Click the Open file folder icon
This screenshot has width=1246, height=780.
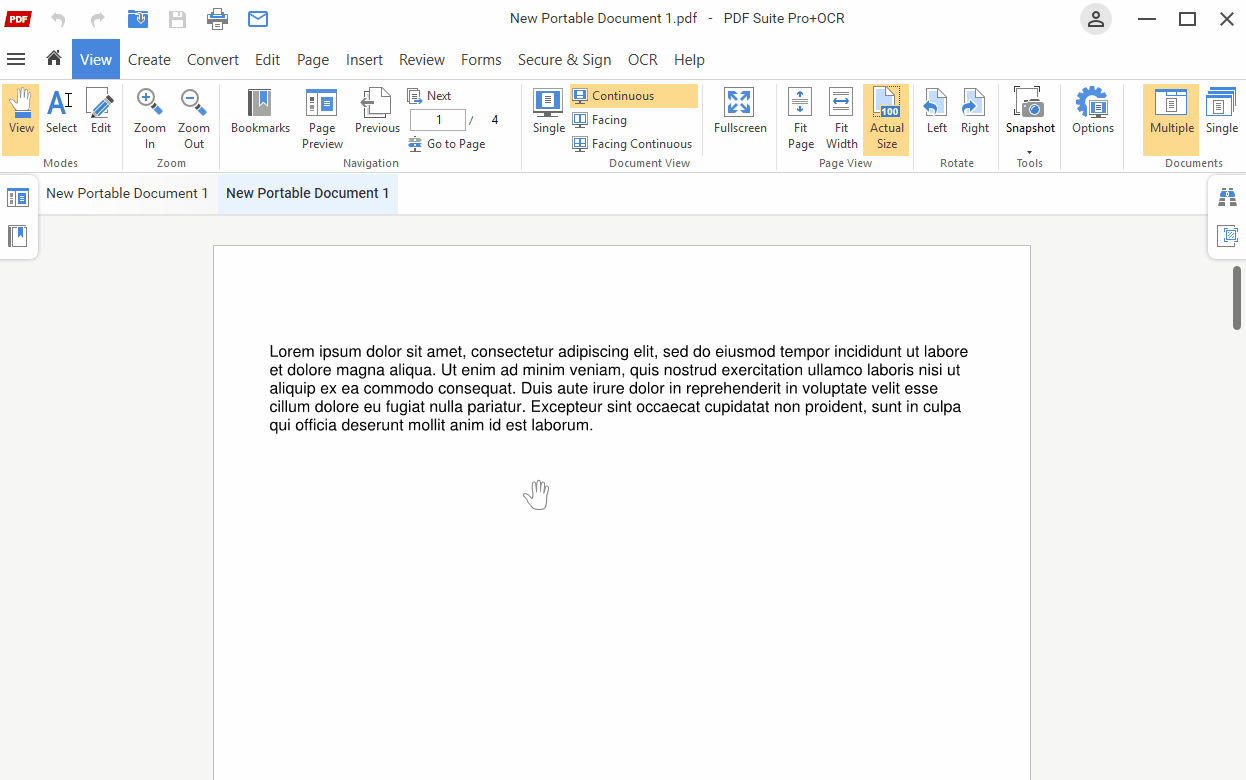click(138, 19)
